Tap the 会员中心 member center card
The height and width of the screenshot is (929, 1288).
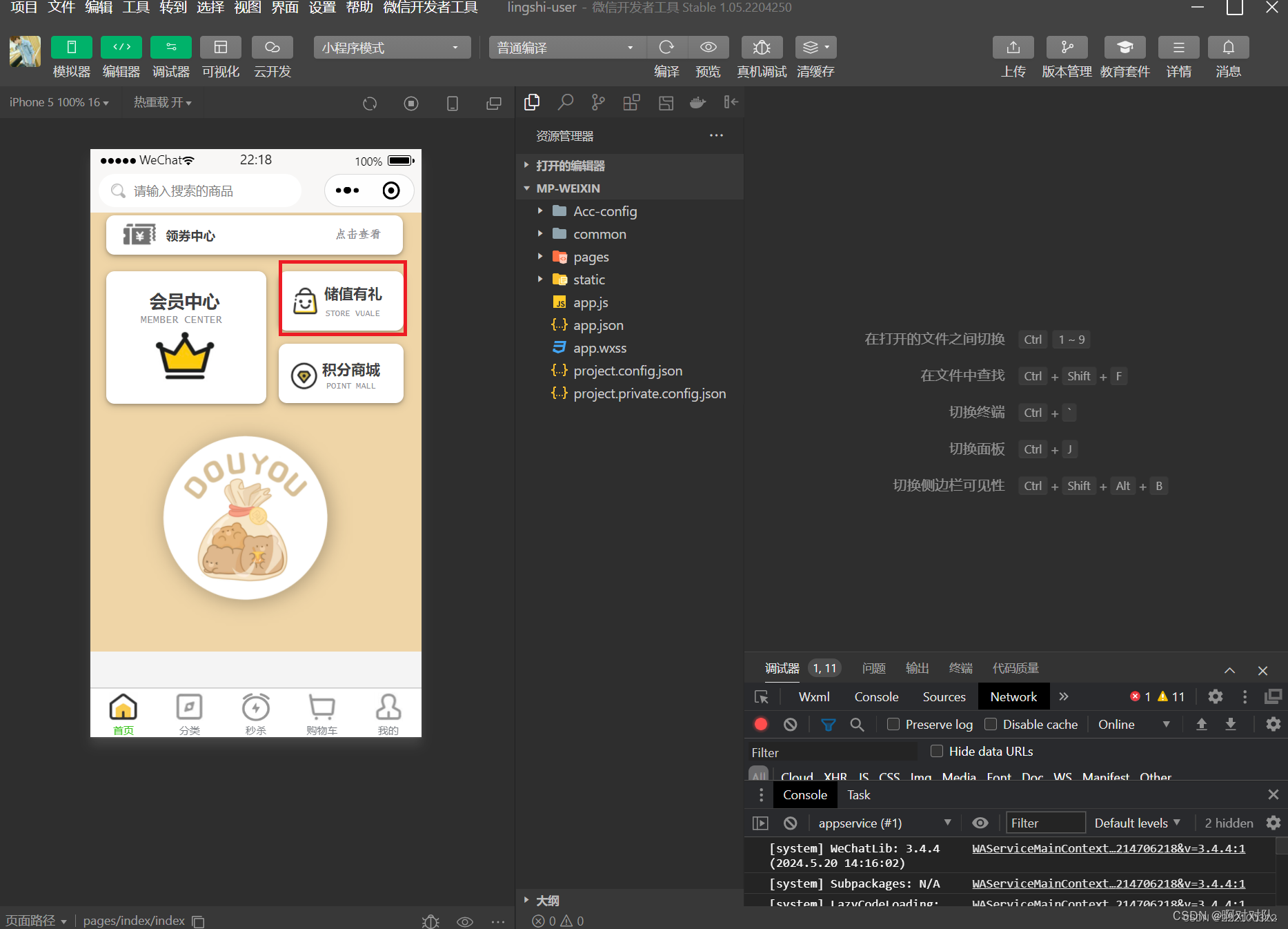[x=186, y=338]
